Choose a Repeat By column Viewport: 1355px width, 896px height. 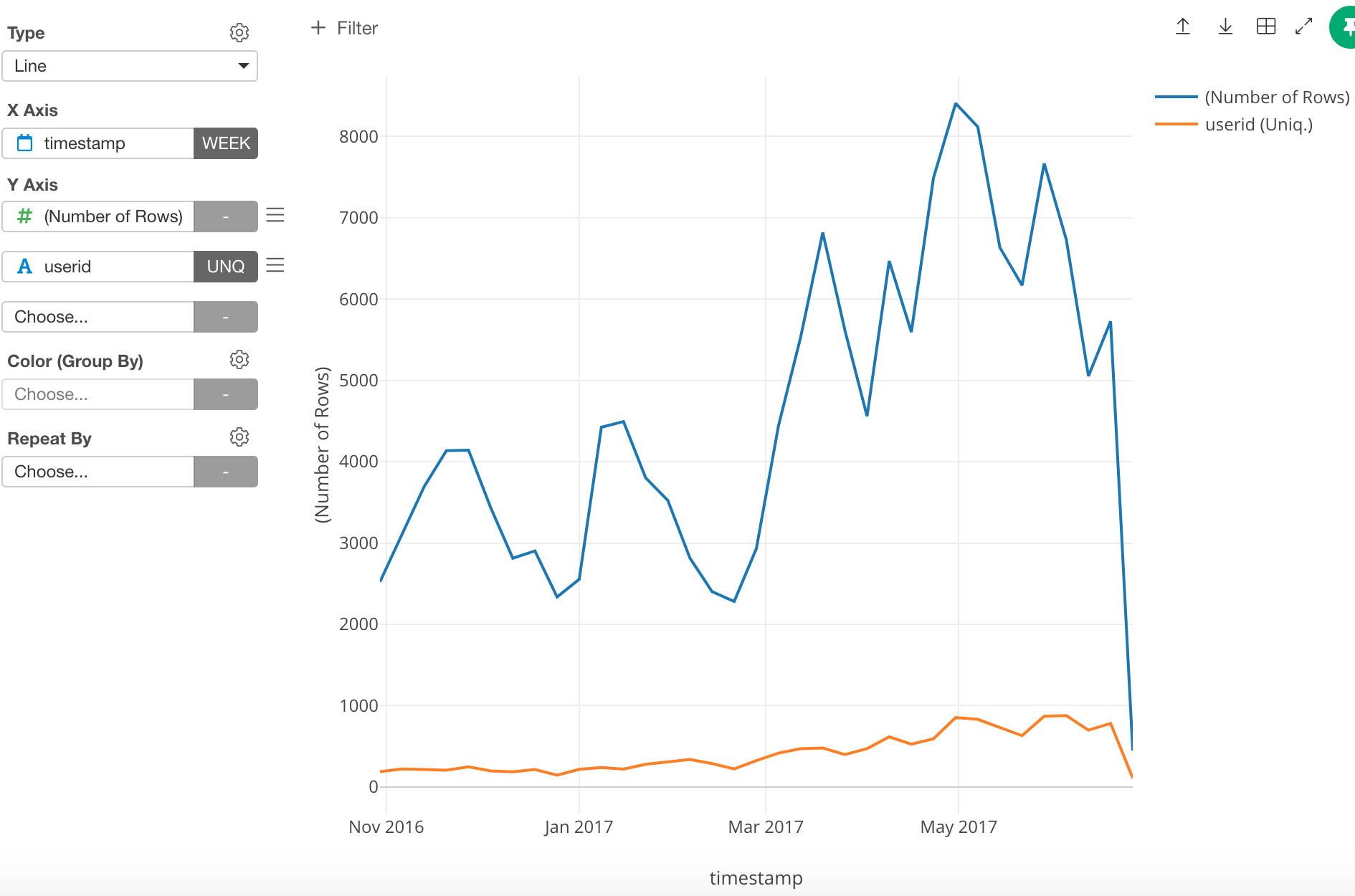(x=98, y=472)
